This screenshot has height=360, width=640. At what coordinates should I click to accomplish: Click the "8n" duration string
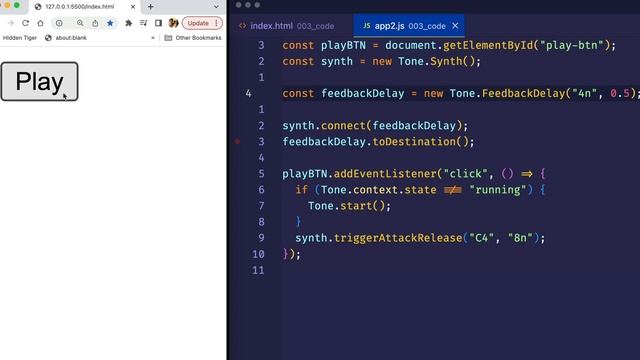pos(520,238)
